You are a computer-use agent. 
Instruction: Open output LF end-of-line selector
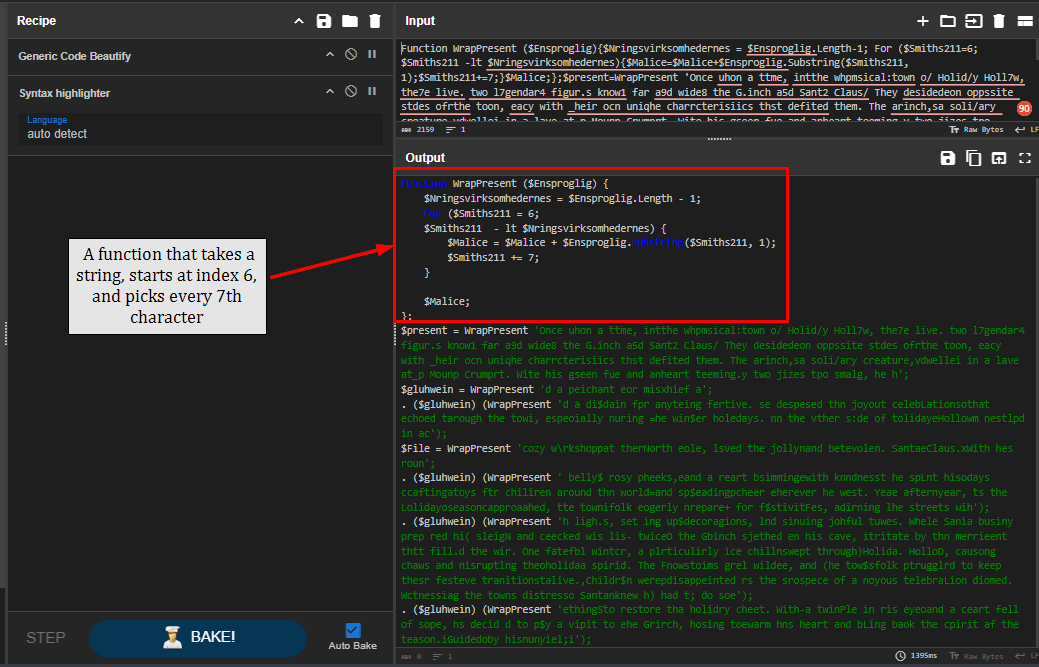coord(1027,656)
